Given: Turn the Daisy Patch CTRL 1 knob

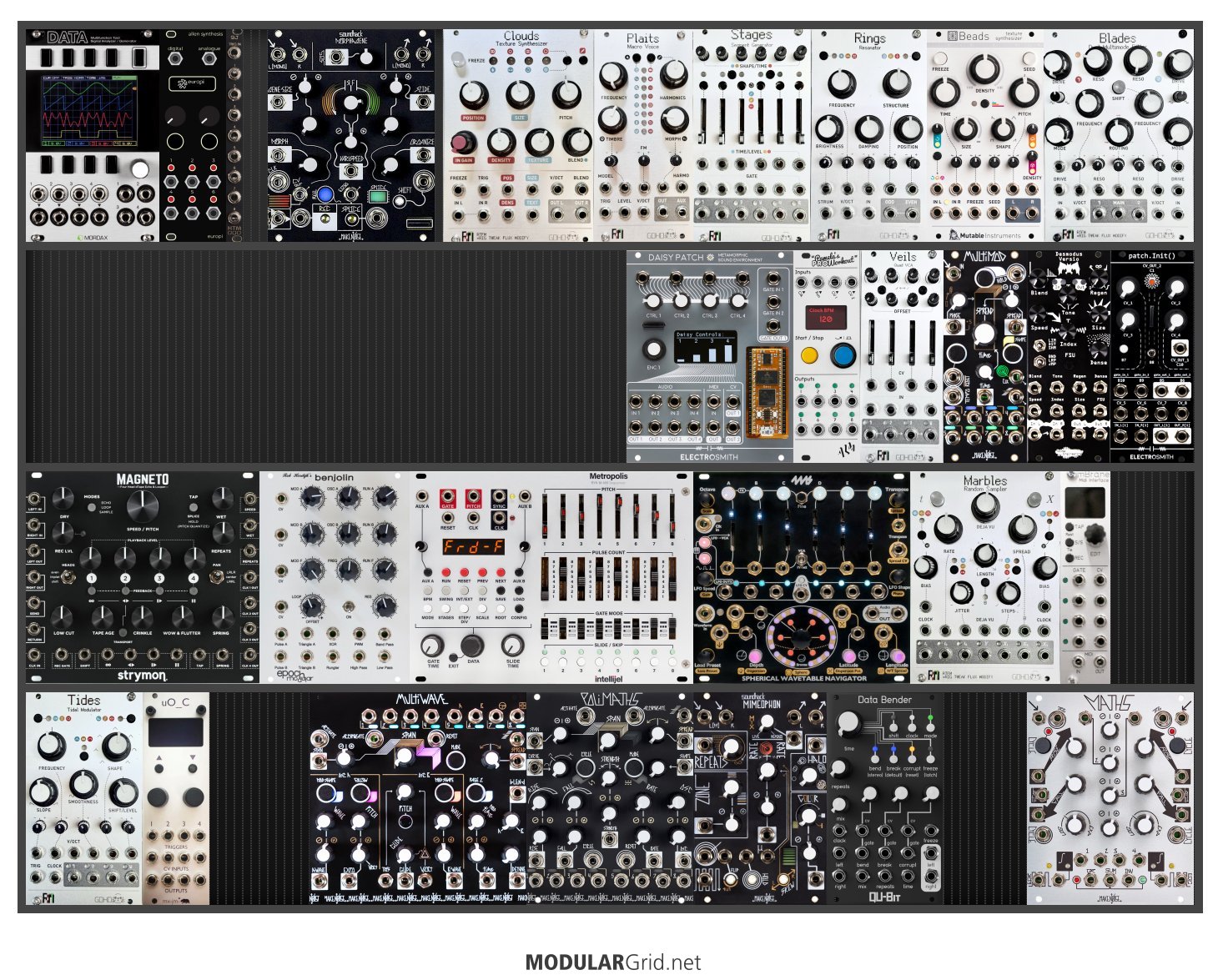Looking at the screenshot, I should point(654,301).
